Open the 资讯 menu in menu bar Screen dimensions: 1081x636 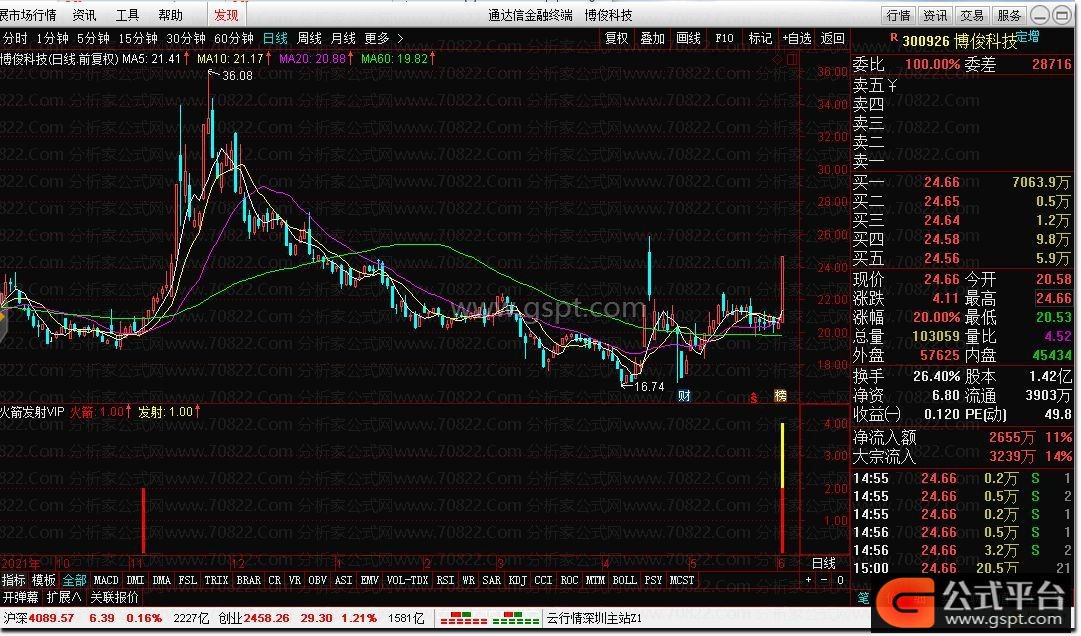click(x=84, y=14)
